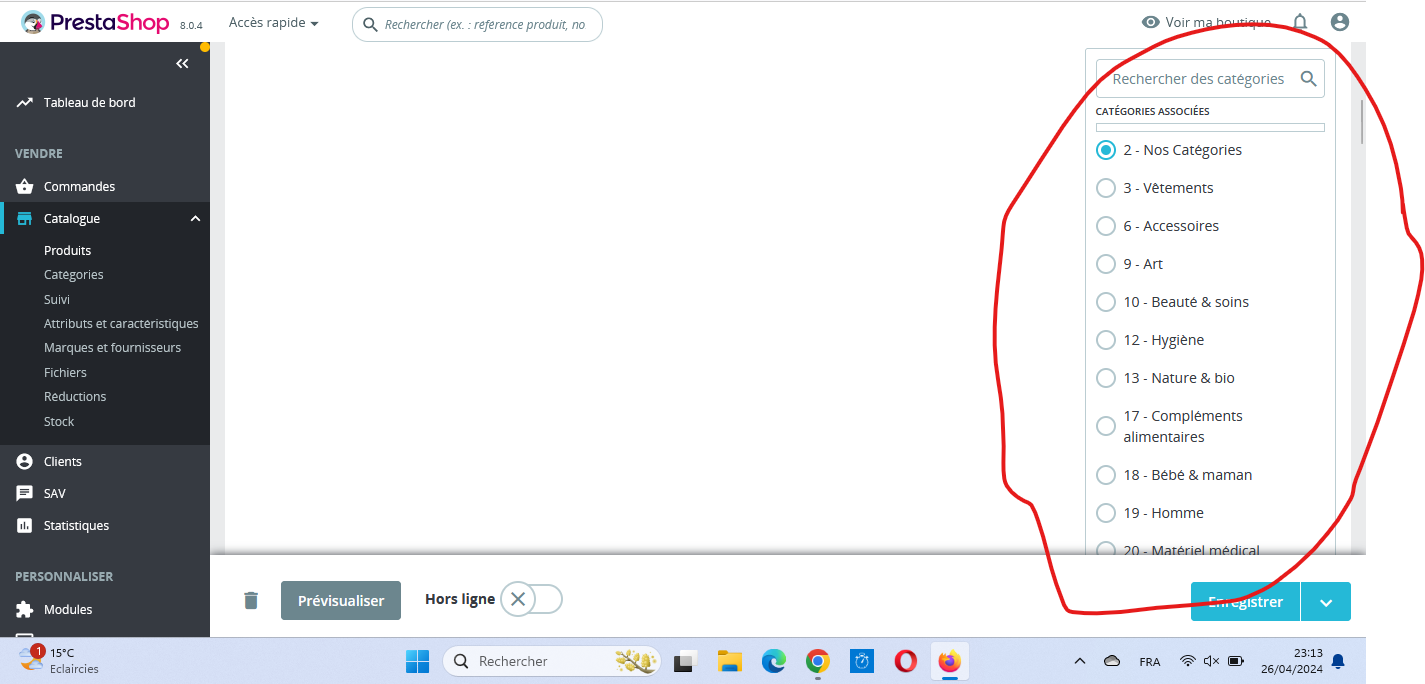The image size is (1425, 684).
Task: Click the Commandes basket icon
Action: click(25, 186)
